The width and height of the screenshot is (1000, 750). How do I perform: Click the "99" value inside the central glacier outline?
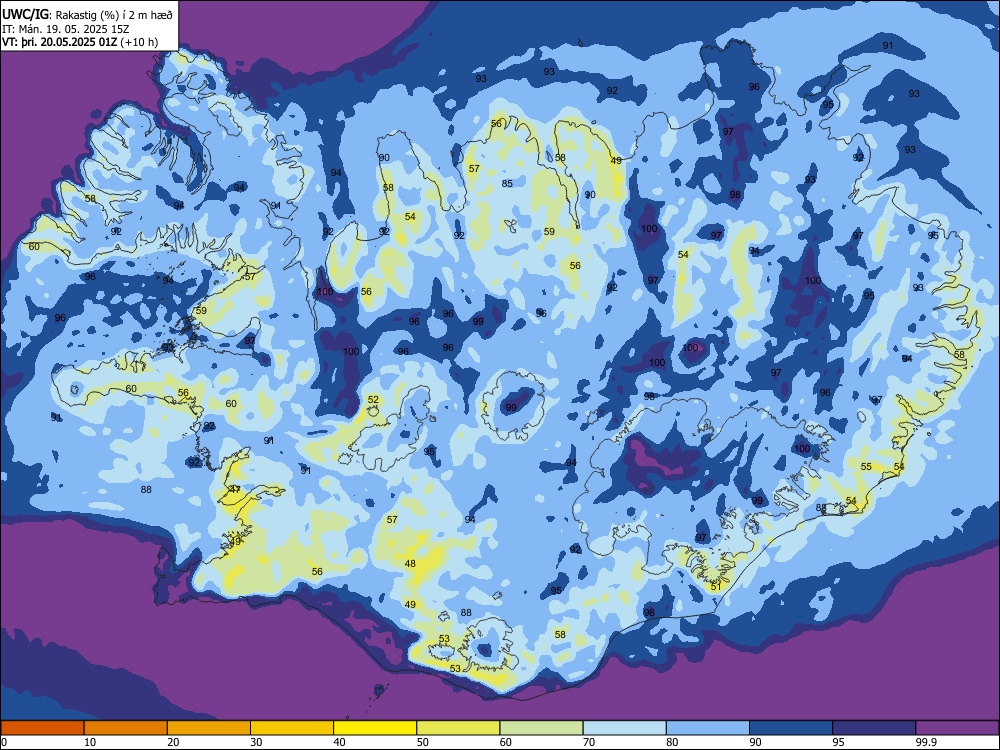click(x=511, y=408)
